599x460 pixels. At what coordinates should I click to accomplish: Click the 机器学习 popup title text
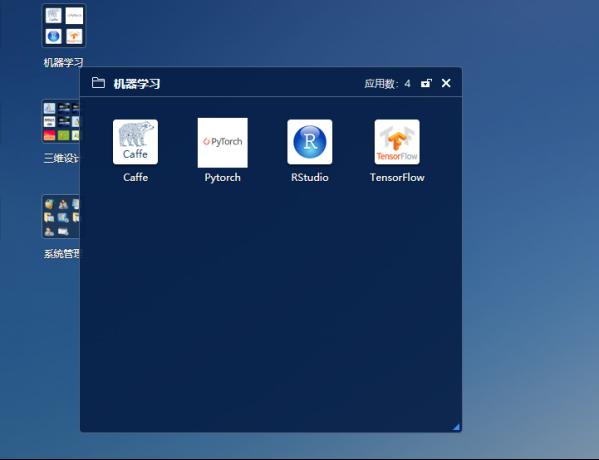(137, 84)
